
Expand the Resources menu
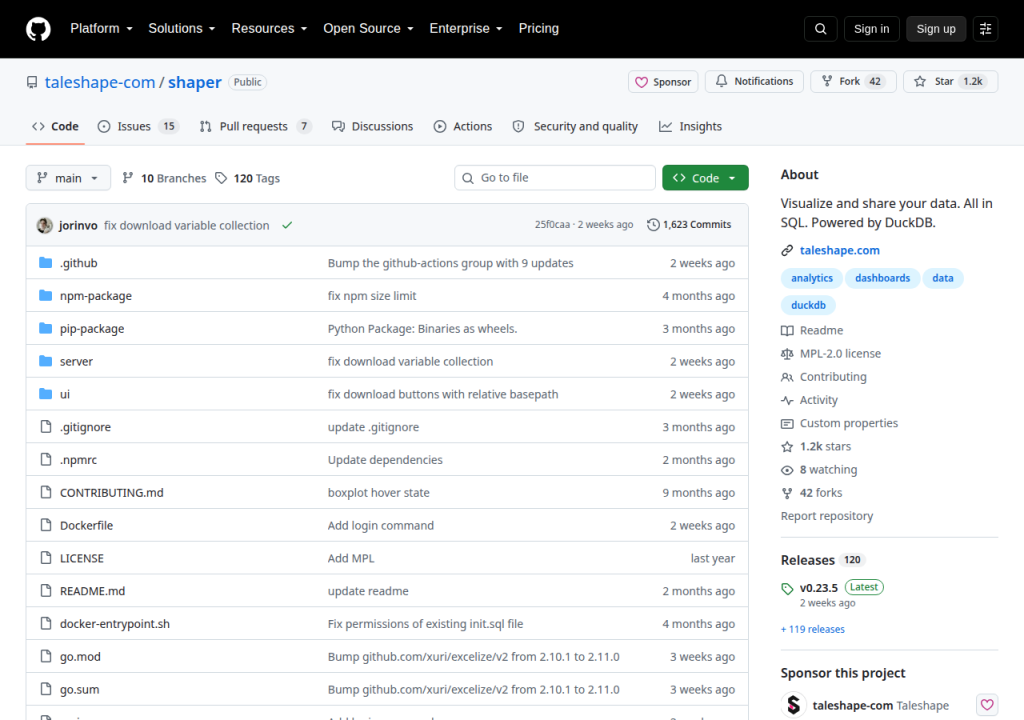coord(269,29)
